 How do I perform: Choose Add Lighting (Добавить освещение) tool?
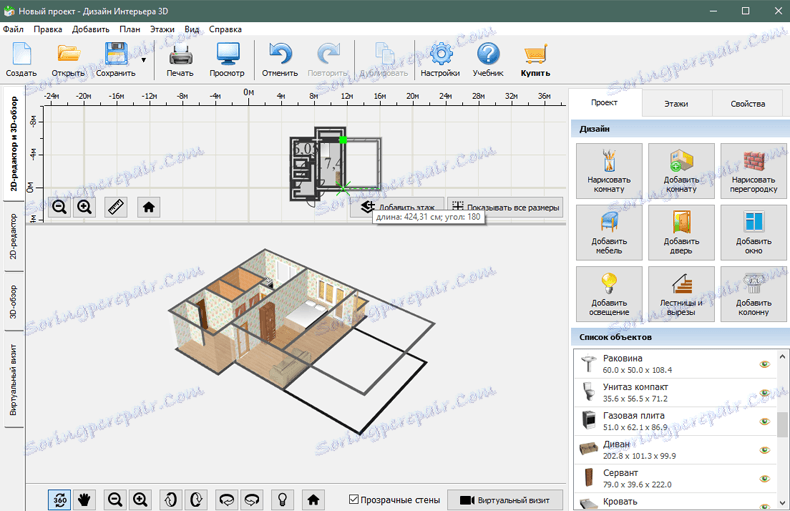click(609, 292)
